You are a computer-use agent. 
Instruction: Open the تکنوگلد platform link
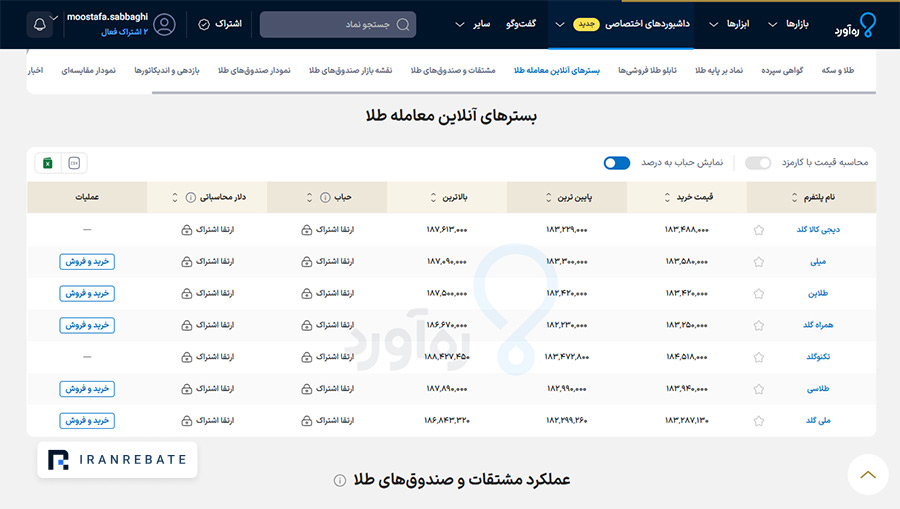pos(818,357)
